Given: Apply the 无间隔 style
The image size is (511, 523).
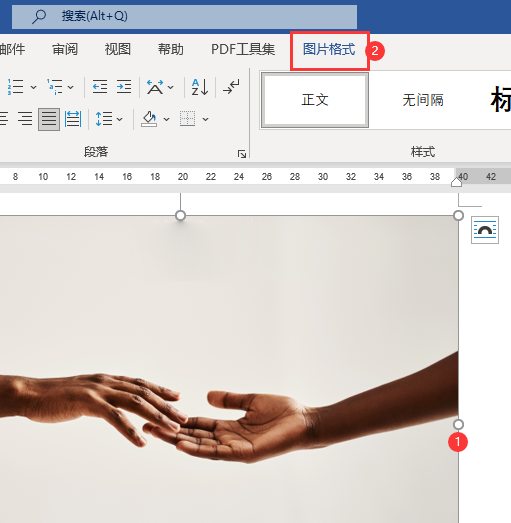Looking at the screenshot, I should pos(423,100).
